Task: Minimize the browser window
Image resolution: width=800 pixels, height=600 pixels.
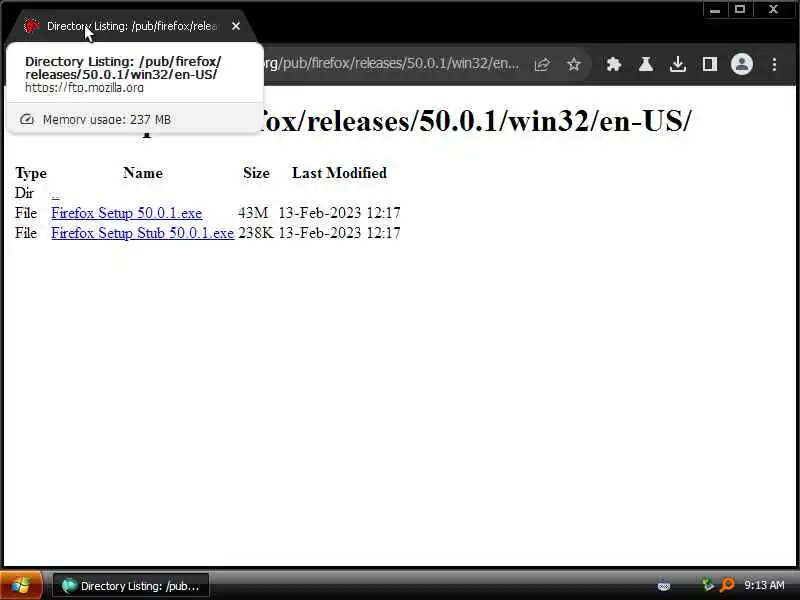Action: [715, 10]
